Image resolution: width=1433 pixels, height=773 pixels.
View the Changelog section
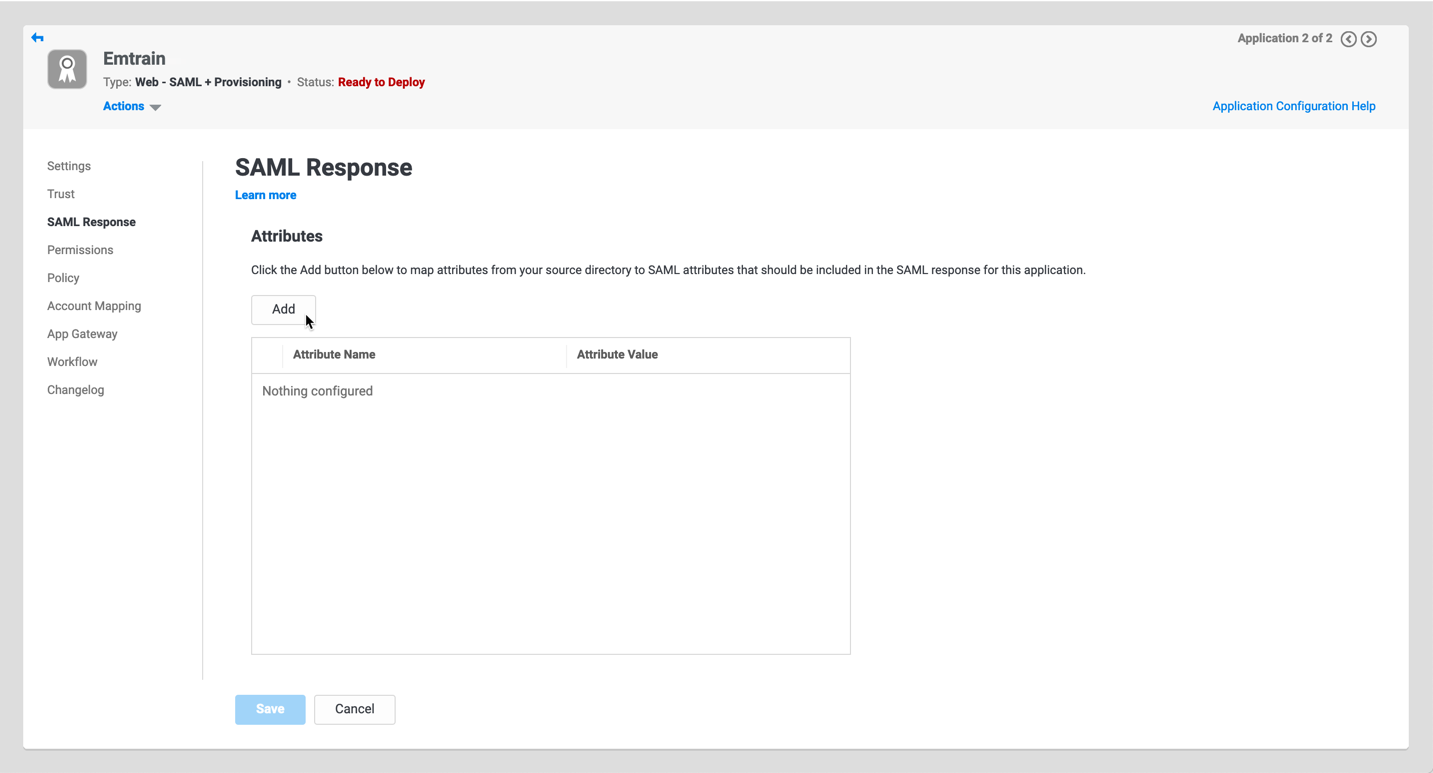(x=75, y=390)
